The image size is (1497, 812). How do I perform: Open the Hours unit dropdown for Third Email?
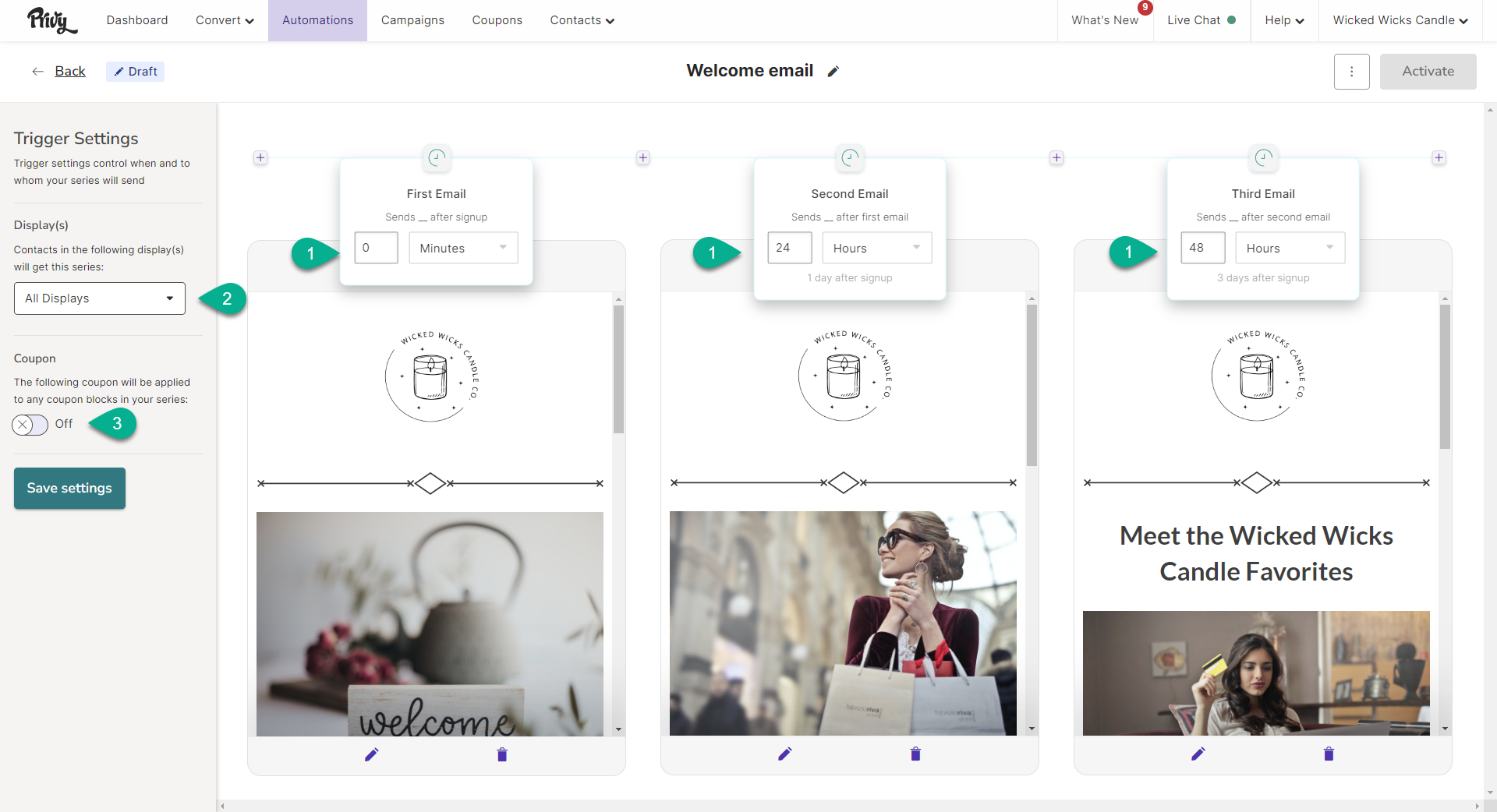coord(1290,248)
